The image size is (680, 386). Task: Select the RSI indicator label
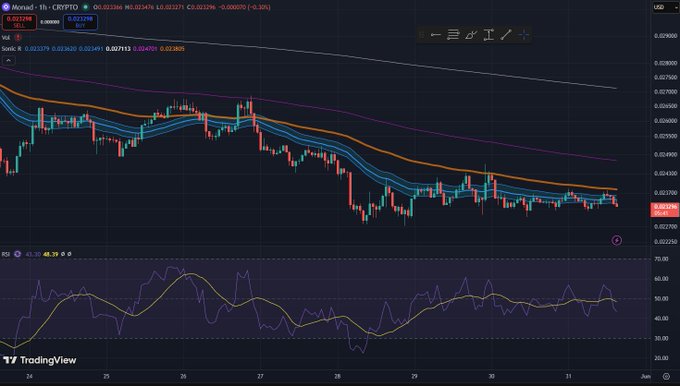(x=6, y=254)
